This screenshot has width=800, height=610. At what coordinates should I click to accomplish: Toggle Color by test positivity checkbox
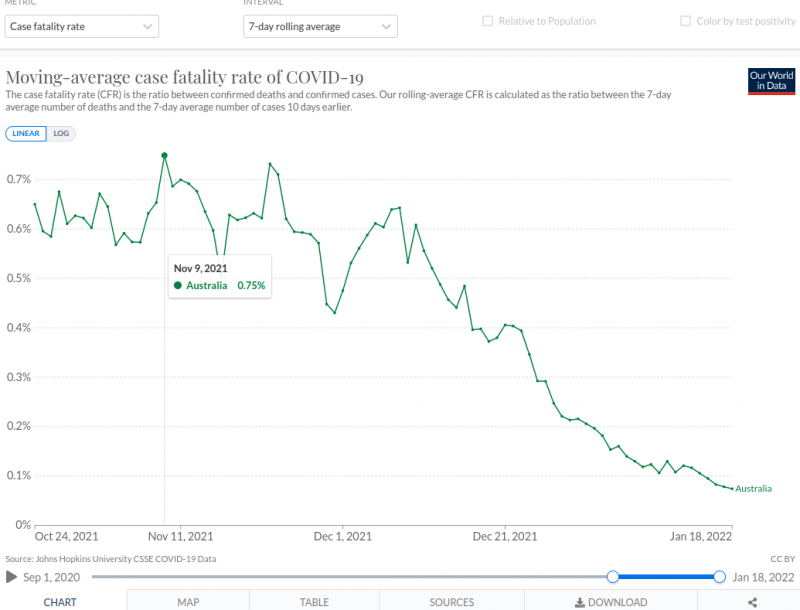pyautogui.click(x=686, y=21)
